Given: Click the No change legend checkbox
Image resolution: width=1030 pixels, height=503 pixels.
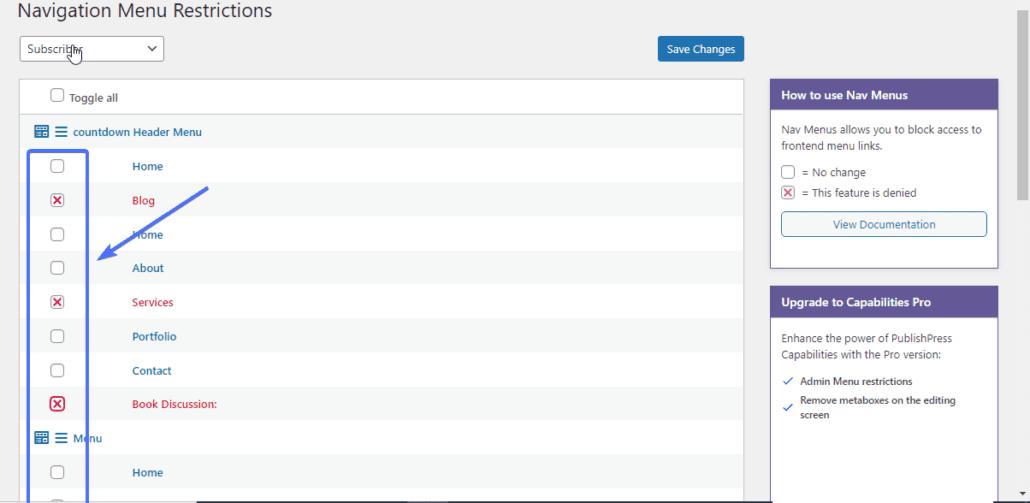Looking at the screenshot, I should click(x=788, y=172).
